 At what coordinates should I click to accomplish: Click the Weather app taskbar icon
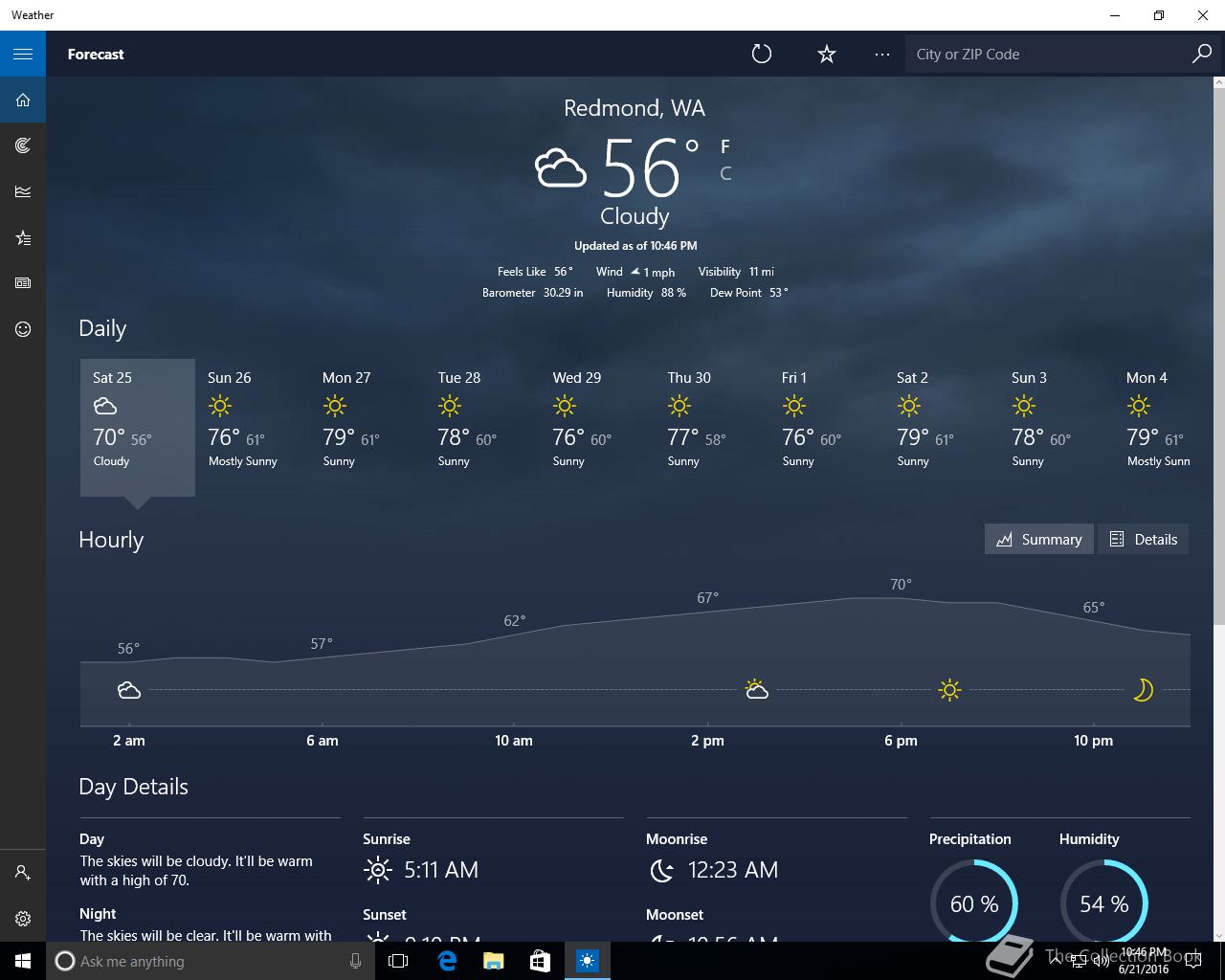[x=587, y=961]
